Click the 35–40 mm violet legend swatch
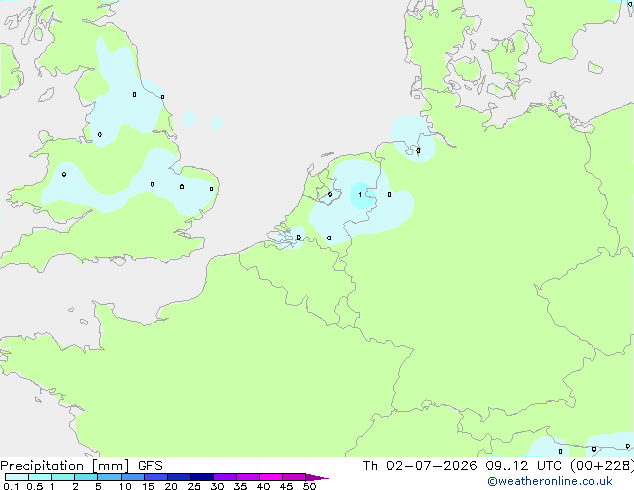Screen dimensions: 634x490 [248, 477]
